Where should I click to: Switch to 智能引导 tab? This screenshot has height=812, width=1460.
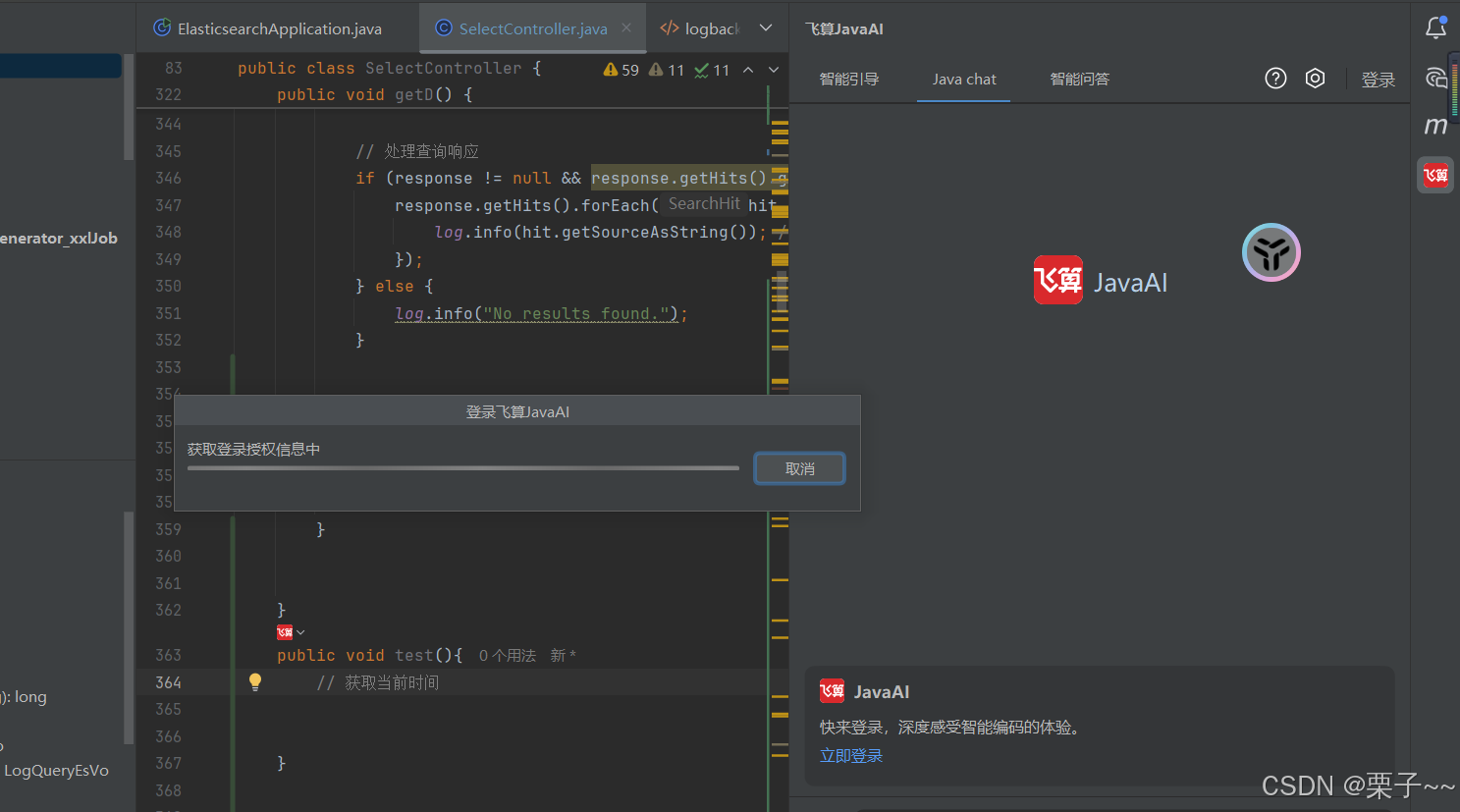(849, 79)
